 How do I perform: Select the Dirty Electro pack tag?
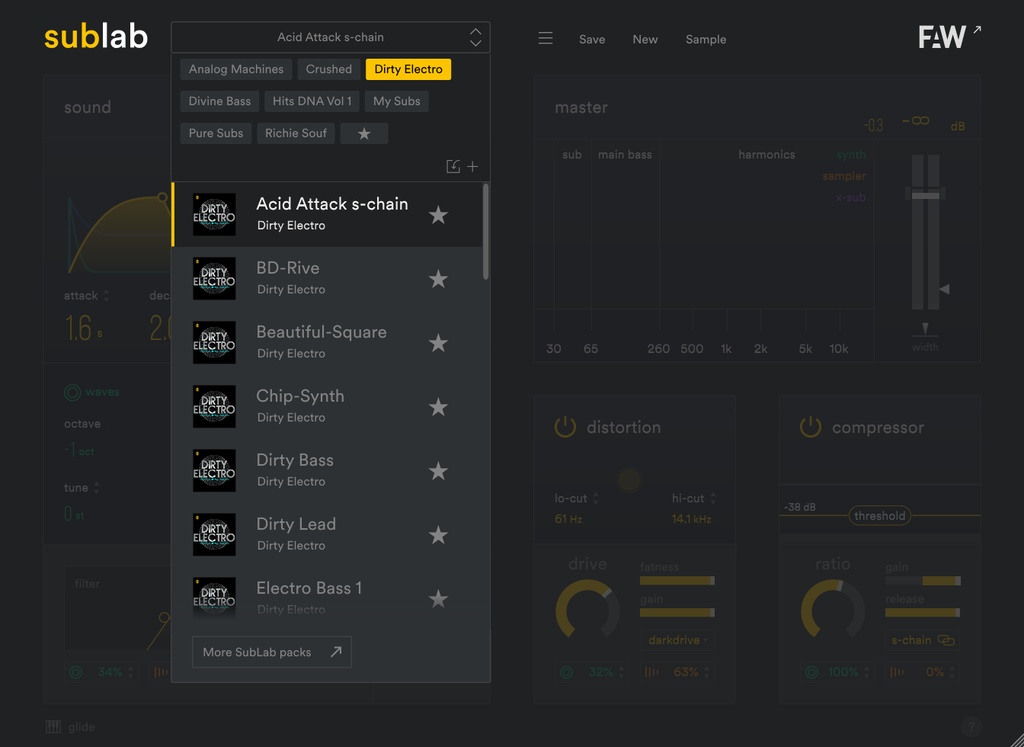408,69
